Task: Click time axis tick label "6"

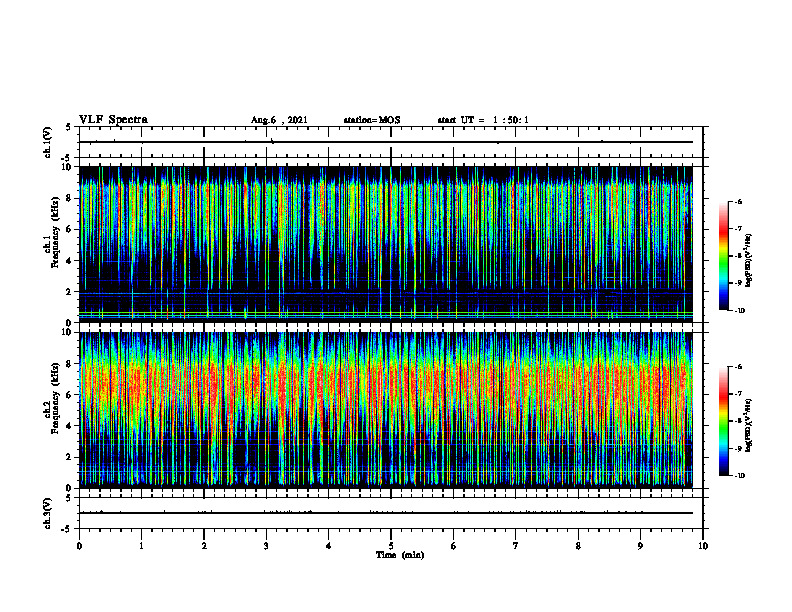Action: tap(454, 546)
